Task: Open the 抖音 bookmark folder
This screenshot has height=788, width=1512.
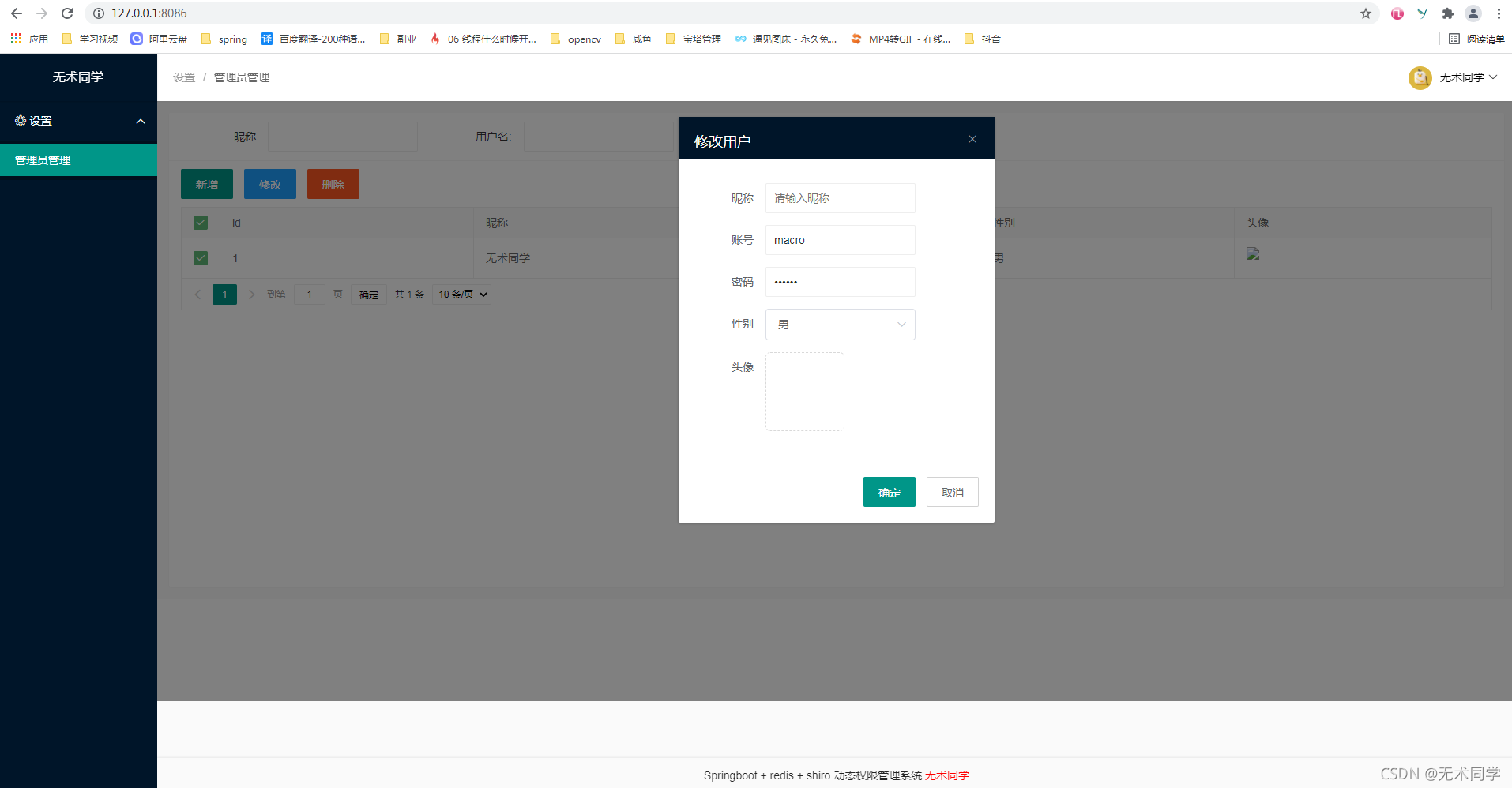Action: (x=982, y=39)
